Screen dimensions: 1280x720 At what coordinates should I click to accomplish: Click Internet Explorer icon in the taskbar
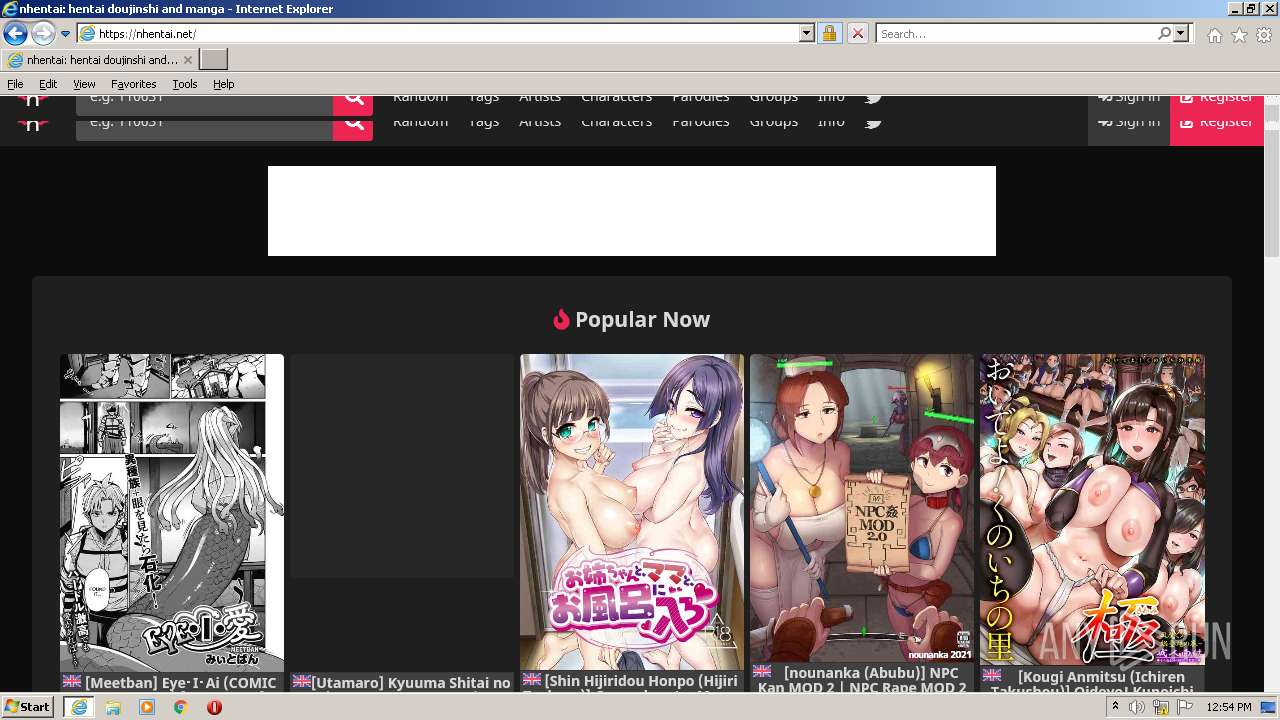click(x=79, y=707)
